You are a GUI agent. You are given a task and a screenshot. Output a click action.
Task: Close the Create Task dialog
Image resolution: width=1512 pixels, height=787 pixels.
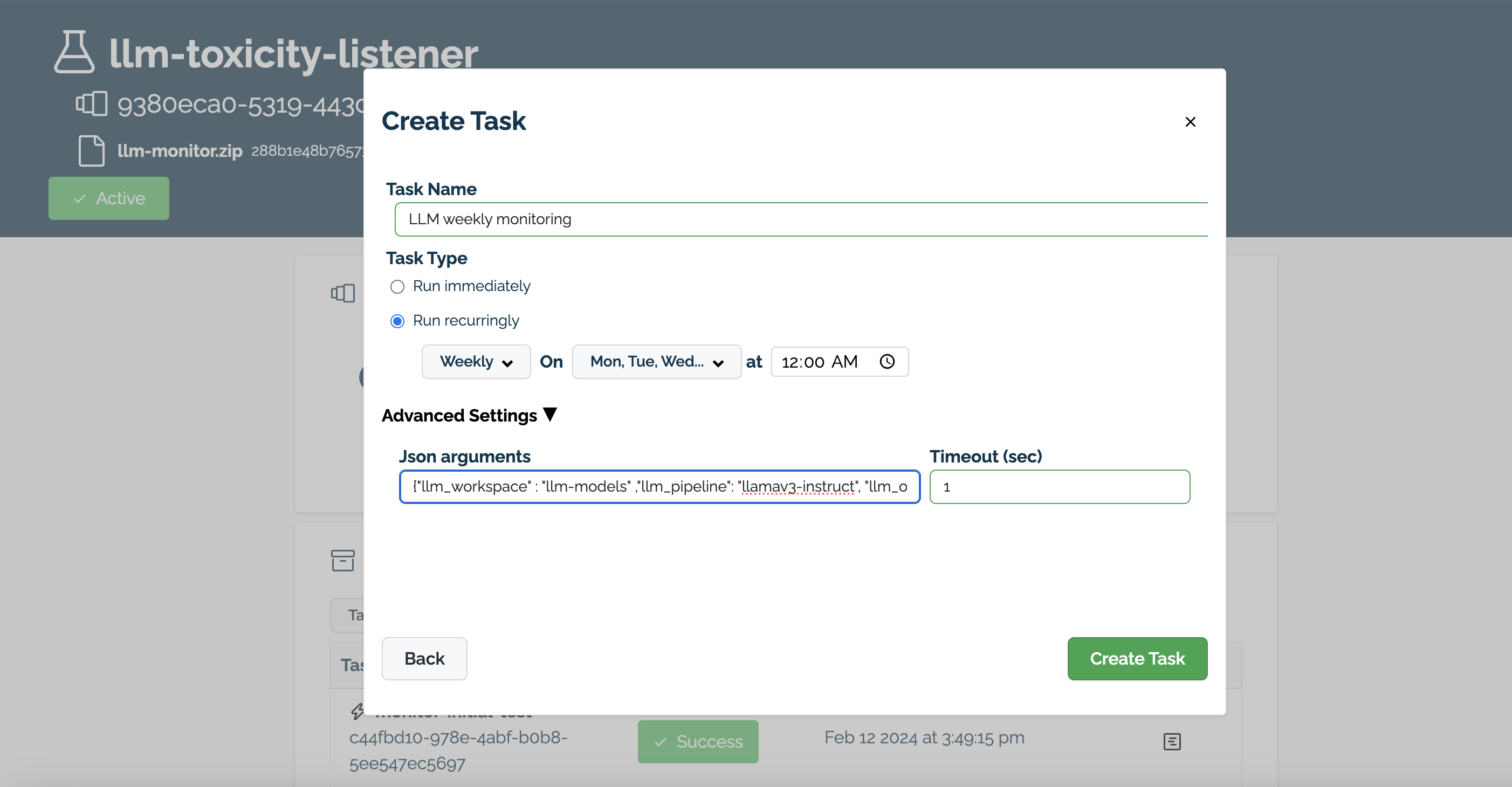[x=1190, y=121]
